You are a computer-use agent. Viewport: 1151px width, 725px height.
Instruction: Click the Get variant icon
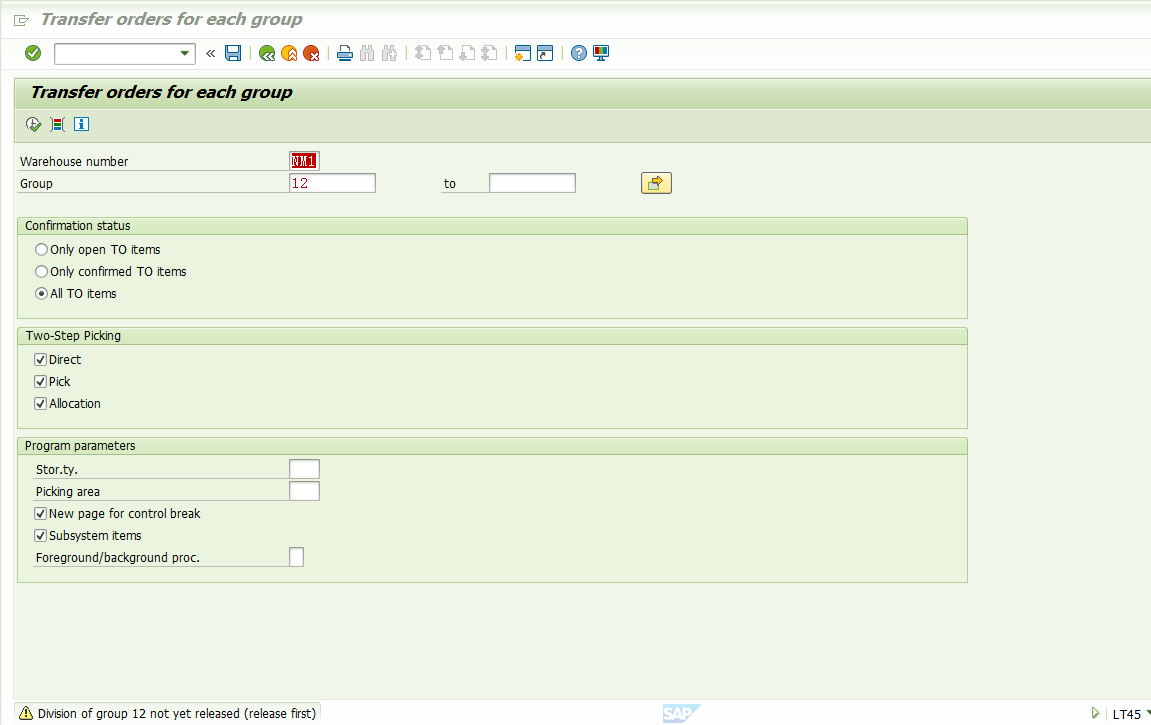pos(58,124)
